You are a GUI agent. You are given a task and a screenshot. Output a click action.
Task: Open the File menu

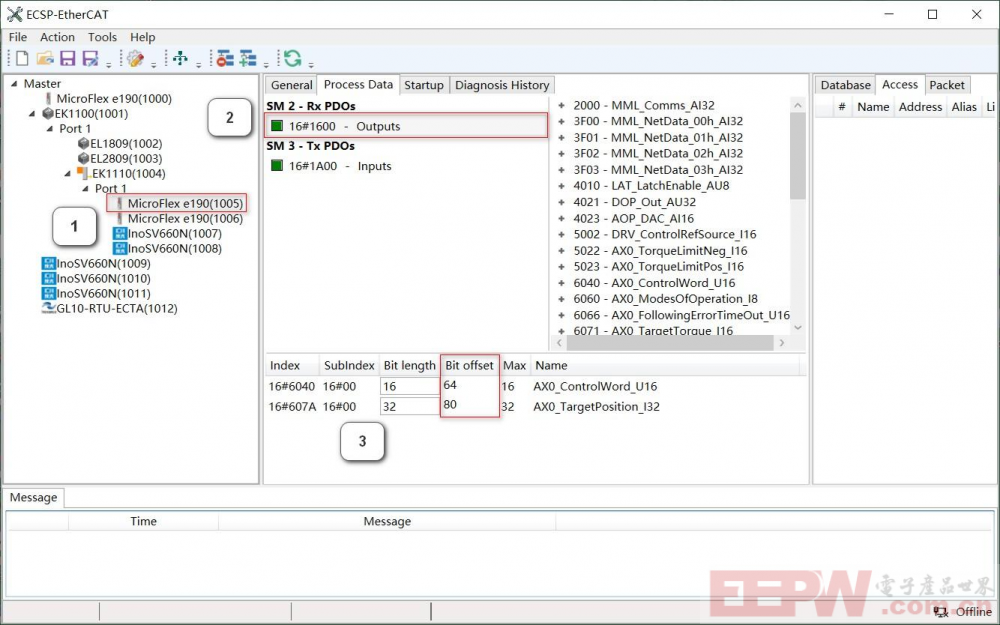click(x=18, y=37)
